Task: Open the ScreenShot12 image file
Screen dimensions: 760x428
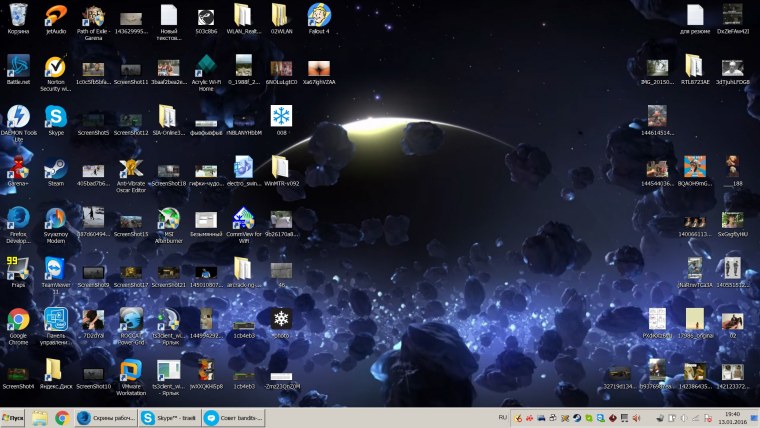Action: pyautogui.click(x=131, y=123)
